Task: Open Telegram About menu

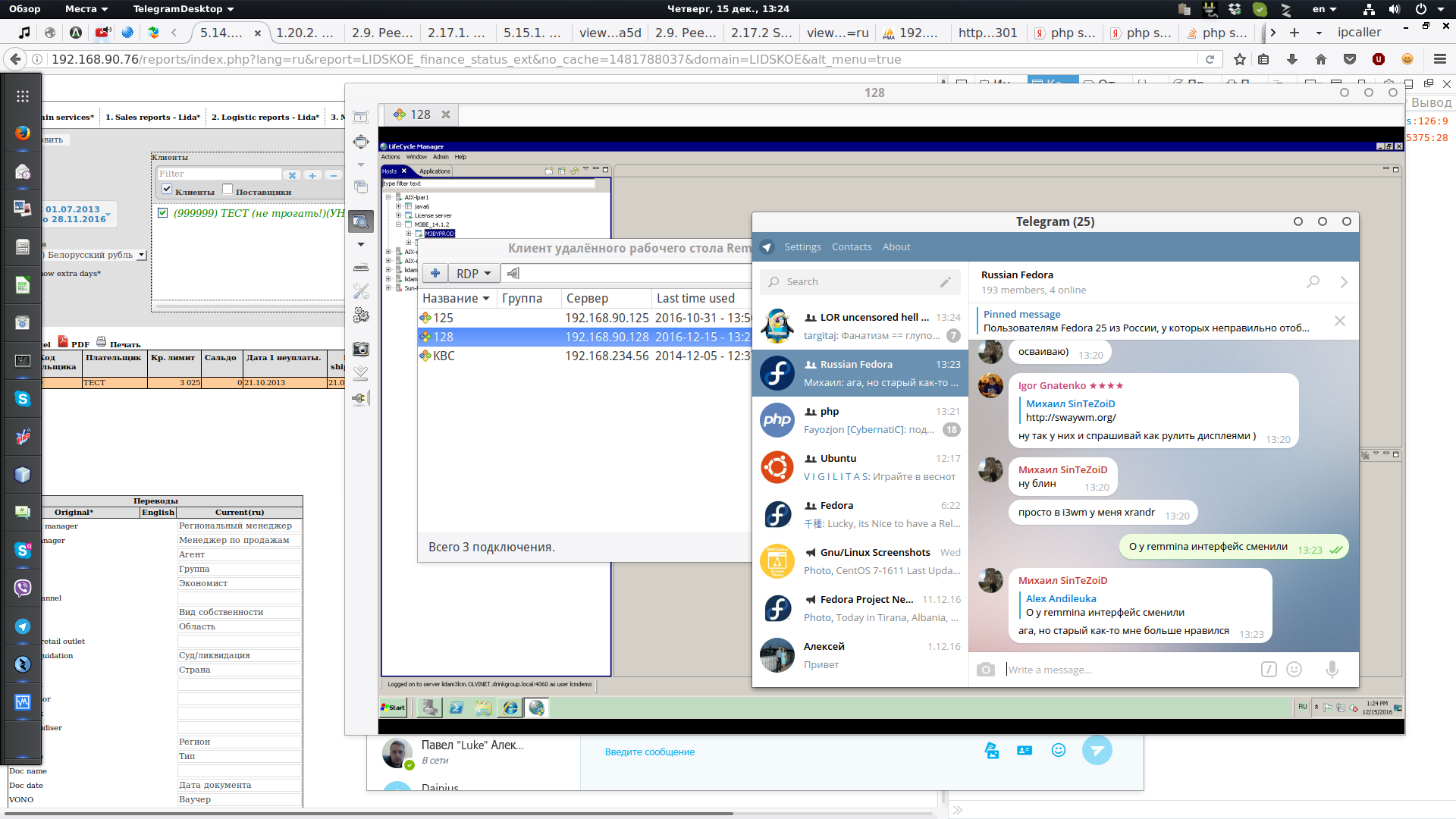Action: 896,247
